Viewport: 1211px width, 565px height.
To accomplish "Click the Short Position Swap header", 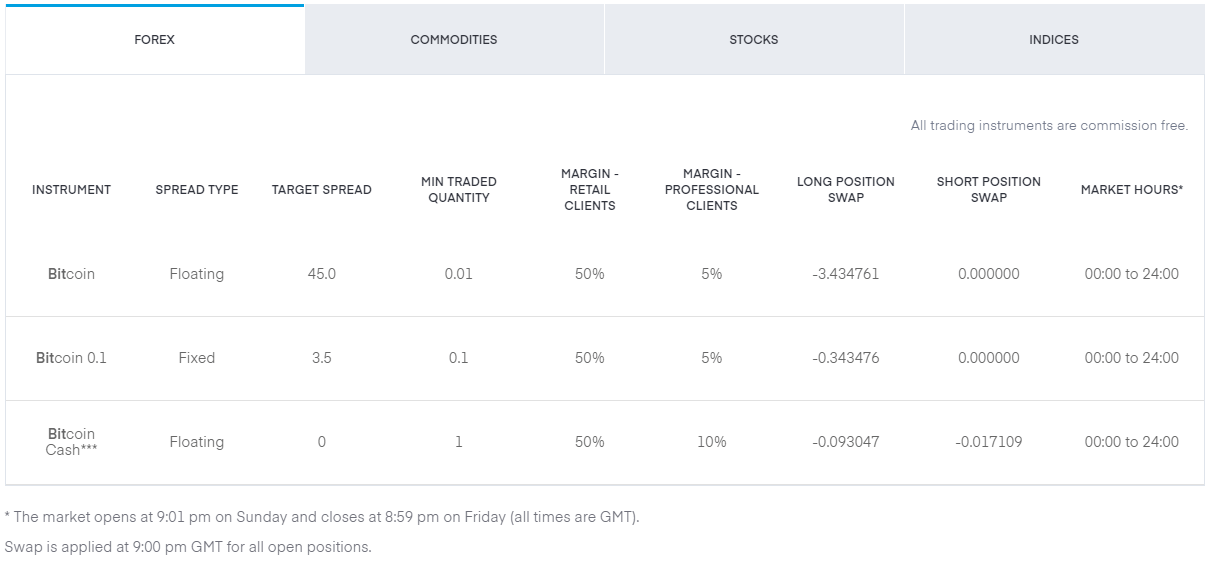I will click(988, 190).
